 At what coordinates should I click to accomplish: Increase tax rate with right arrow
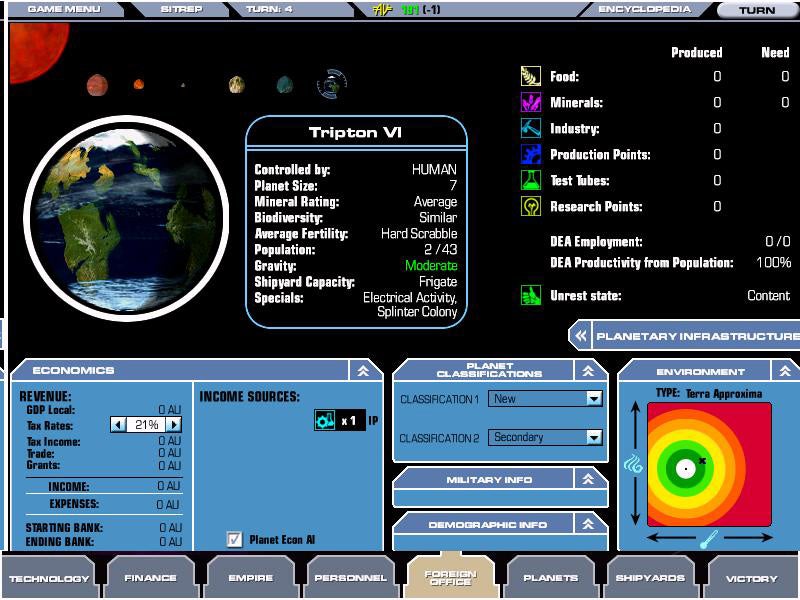[174, 425]
